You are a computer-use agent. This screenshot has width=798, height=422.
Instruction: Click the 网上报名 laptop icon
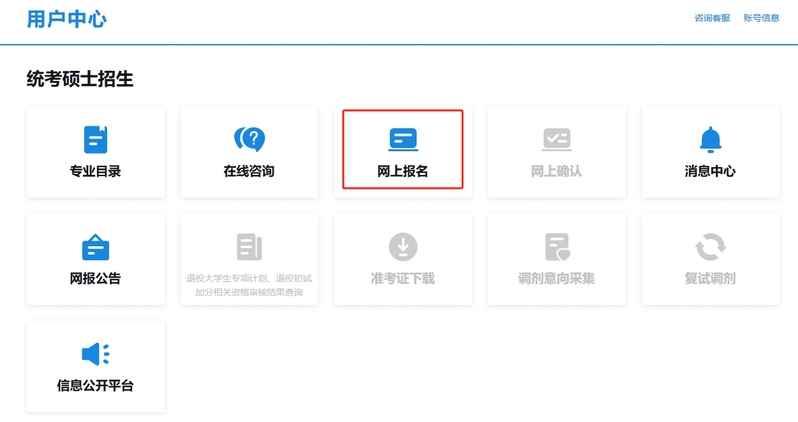(x=403, y=139)
